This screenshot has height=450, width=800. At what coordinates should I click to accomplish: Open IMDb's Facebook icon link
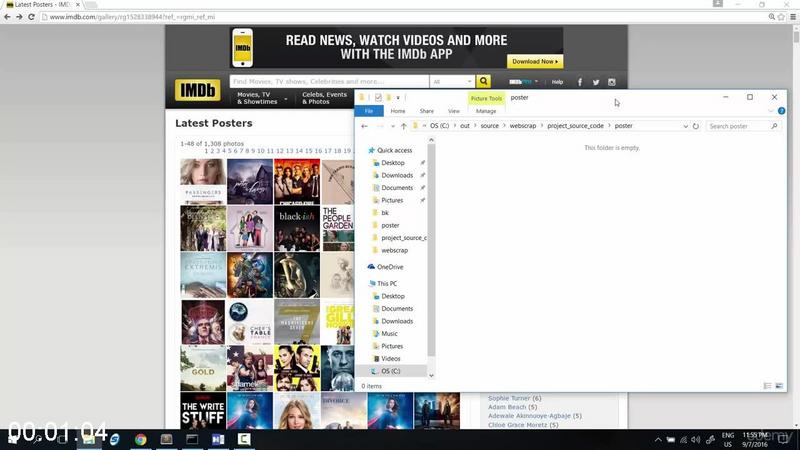pos(580,82)
